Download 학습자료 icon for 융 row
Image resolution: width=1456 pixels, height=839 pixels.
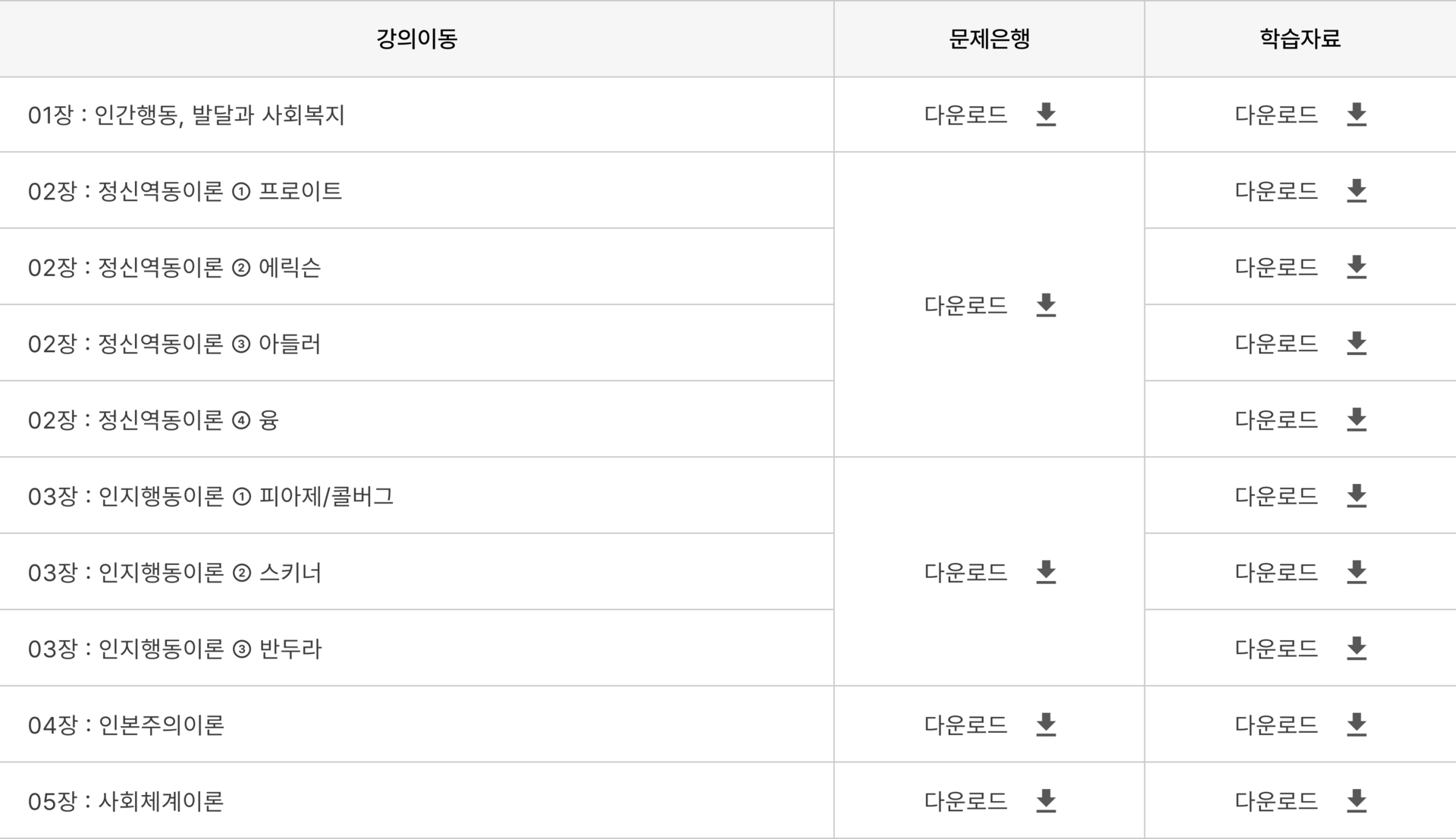(1357, 419)
